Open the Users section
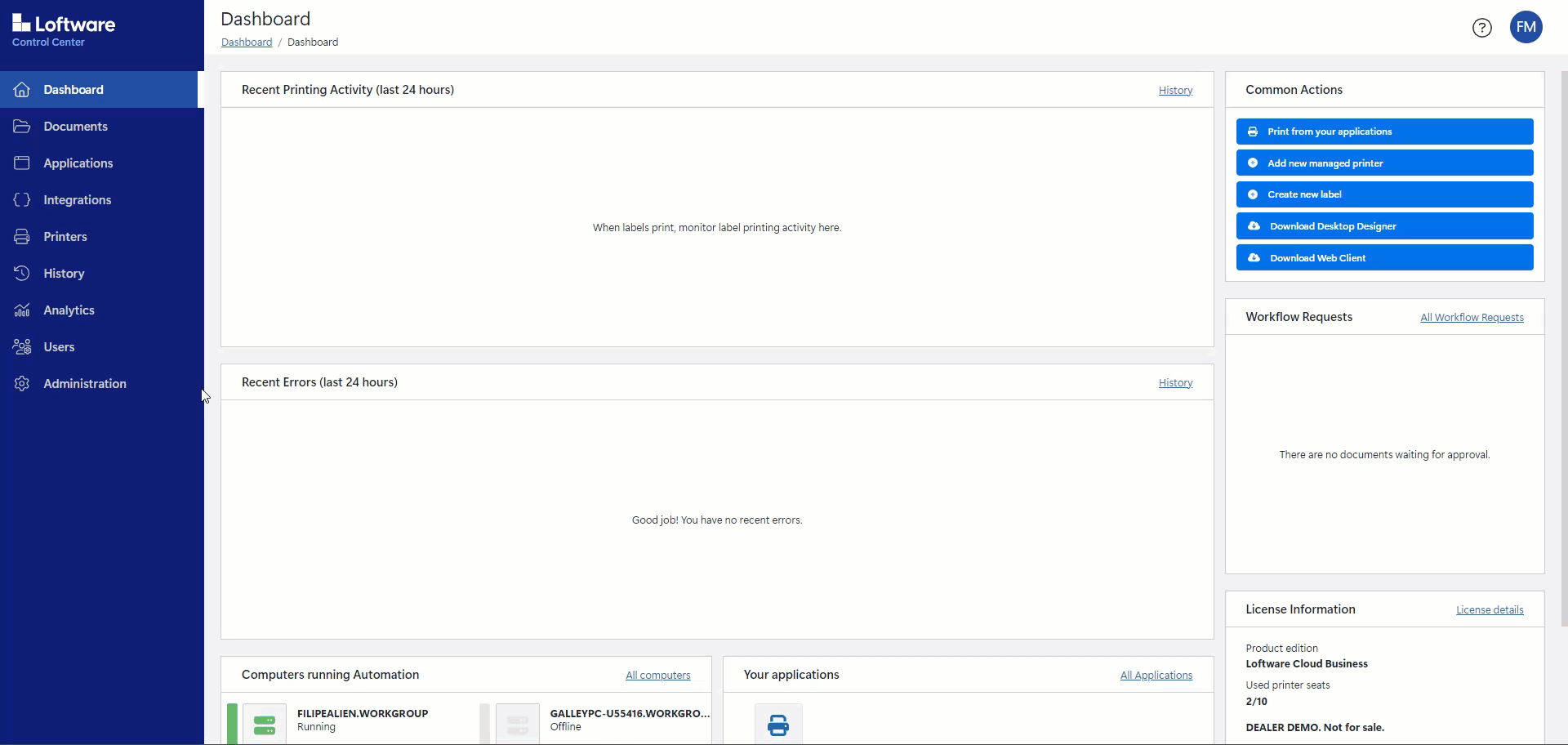Screen dimensions: 1568x745 point(60,346)
